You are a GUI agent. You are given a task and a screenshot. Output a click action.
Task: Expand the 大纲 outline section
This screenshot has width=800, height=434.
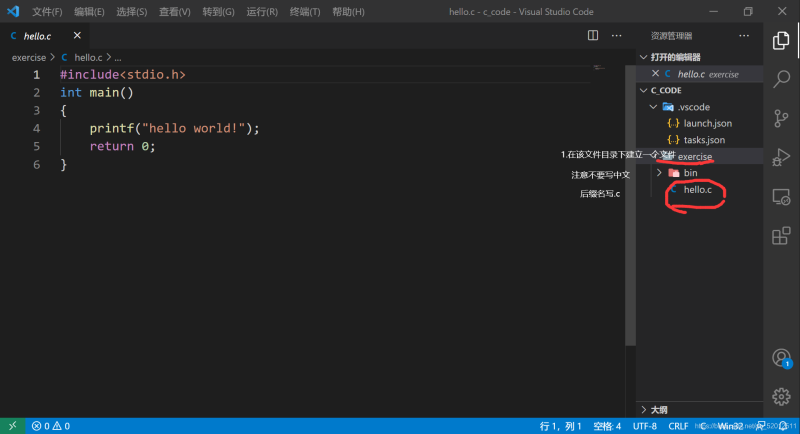coord(659,410)
